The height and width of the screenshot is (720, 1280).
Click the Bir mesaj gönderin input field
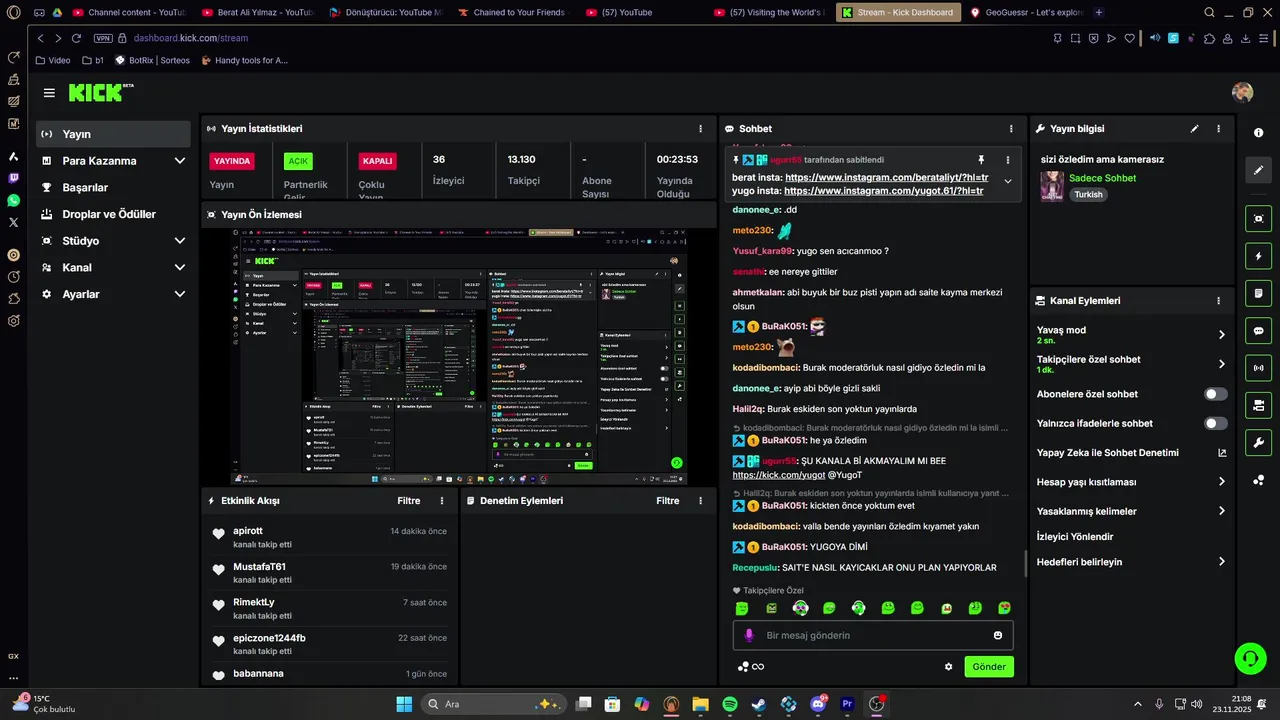[873, 635]
